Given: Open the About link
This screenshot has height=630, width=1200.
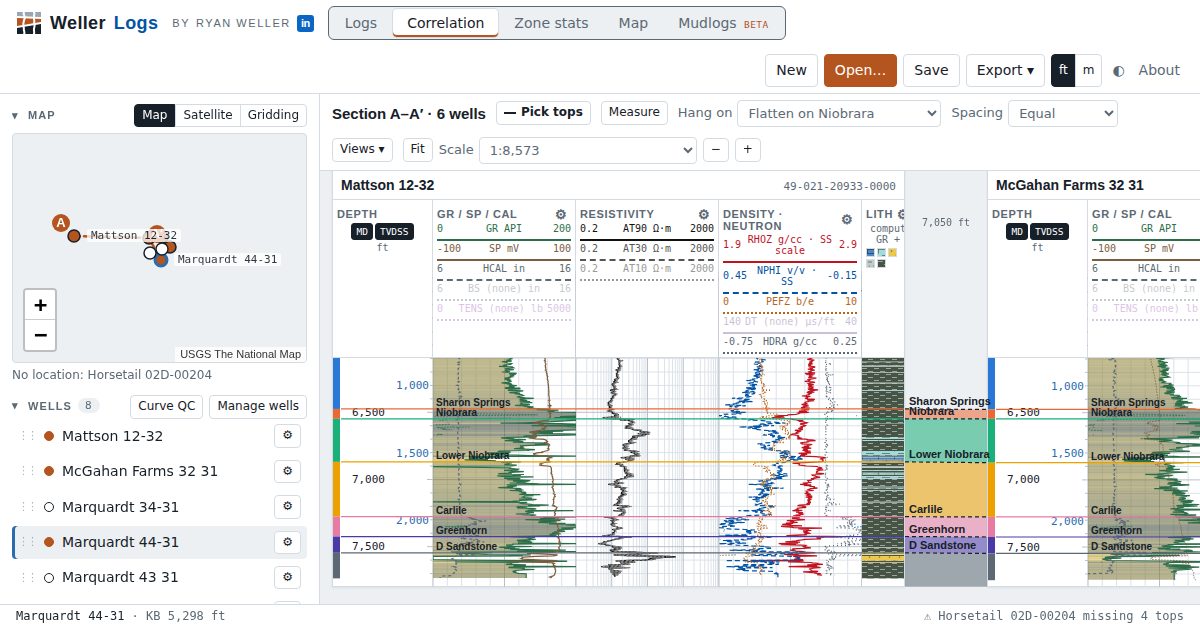Looking at the screenshot, I should (x=1159, y=70).
